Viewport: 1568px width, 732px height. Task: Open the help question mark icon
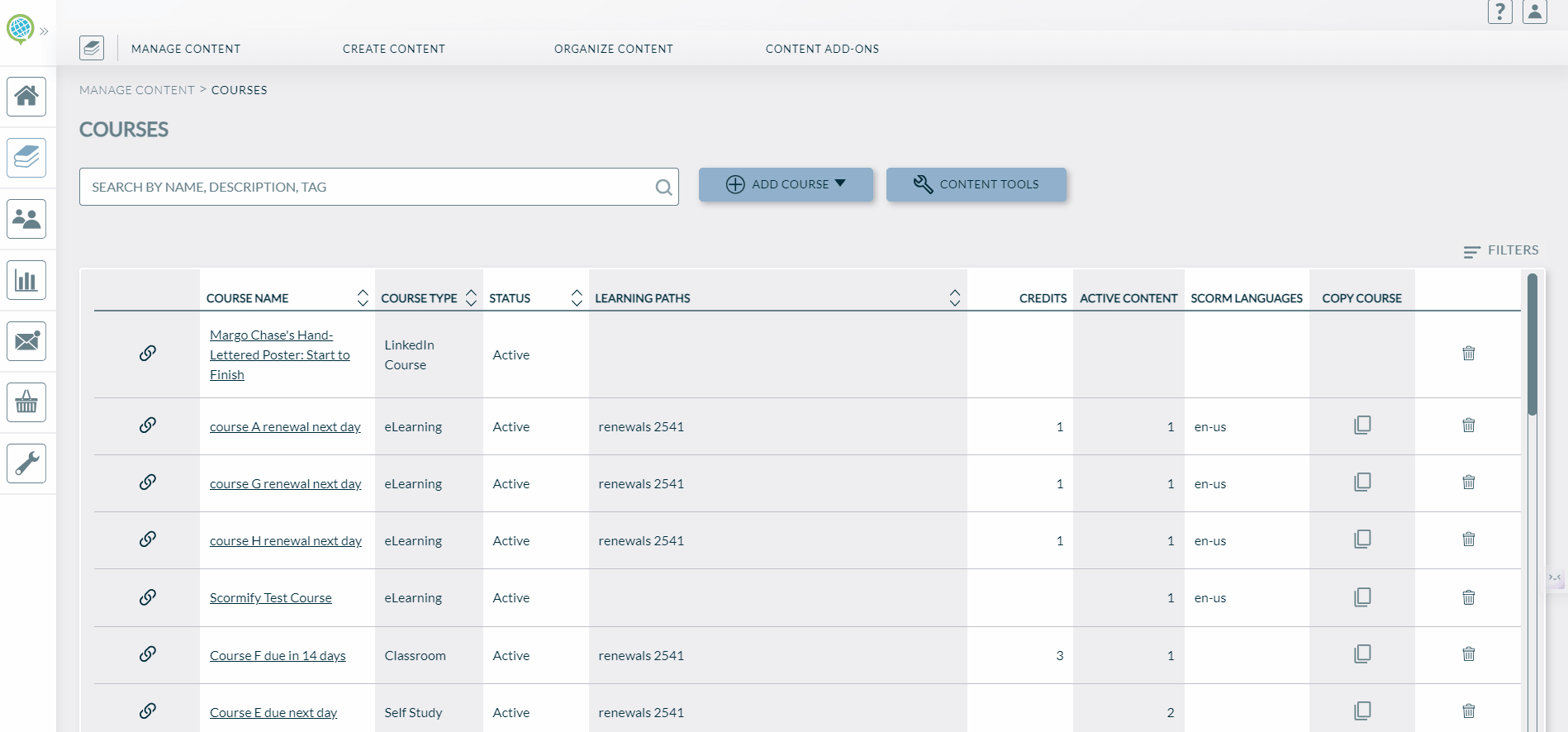[1500, 12]
